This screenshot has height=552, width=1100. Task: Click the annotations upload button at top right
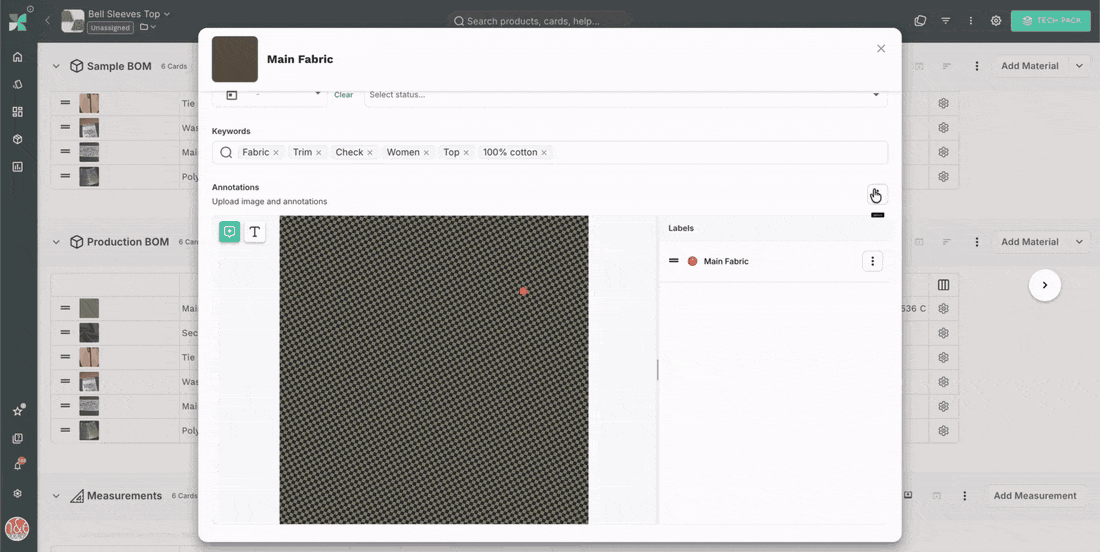(877, 194)
